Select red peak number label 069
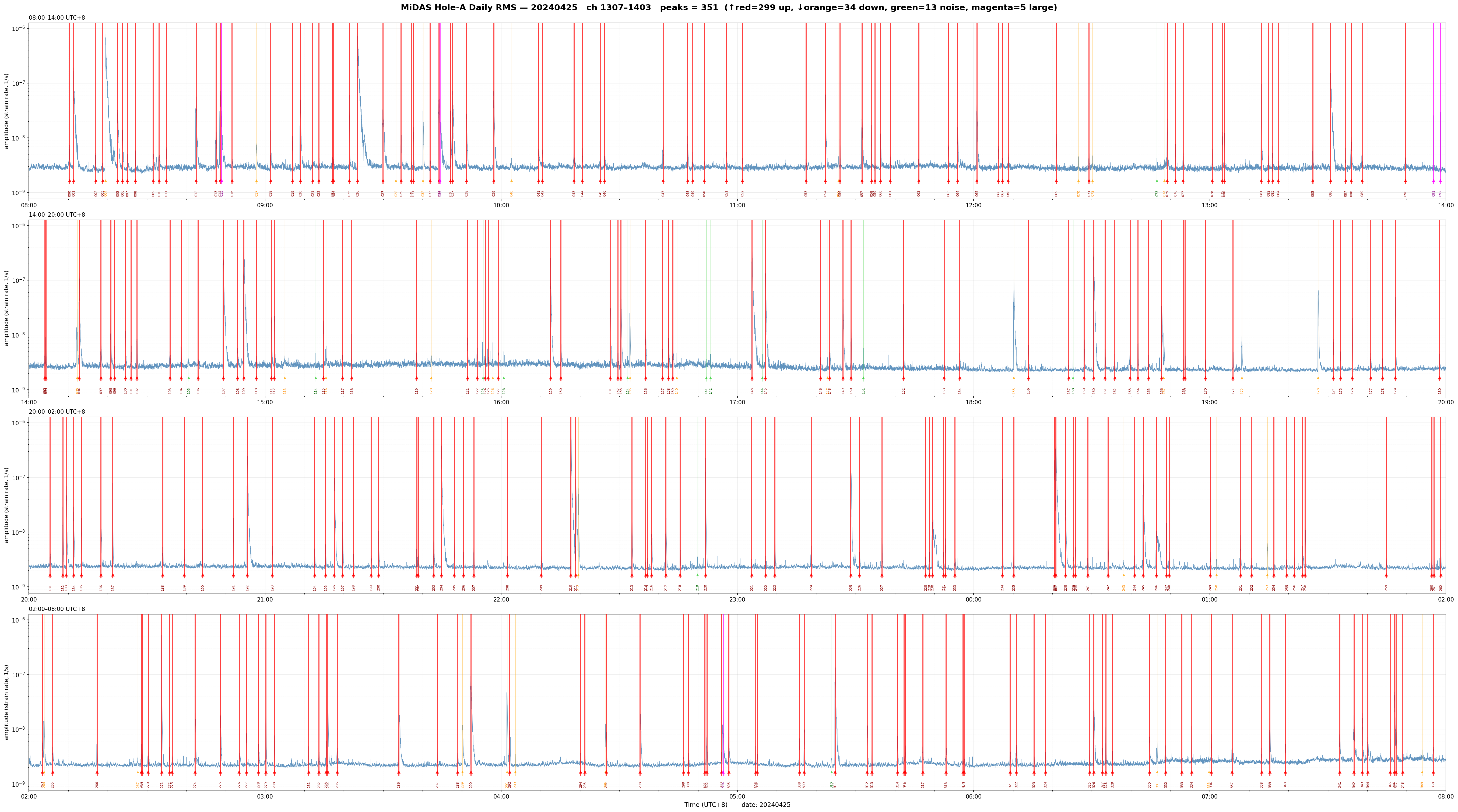The height and width of the screenshot is (812, 1458). (x=1056, y=194)
